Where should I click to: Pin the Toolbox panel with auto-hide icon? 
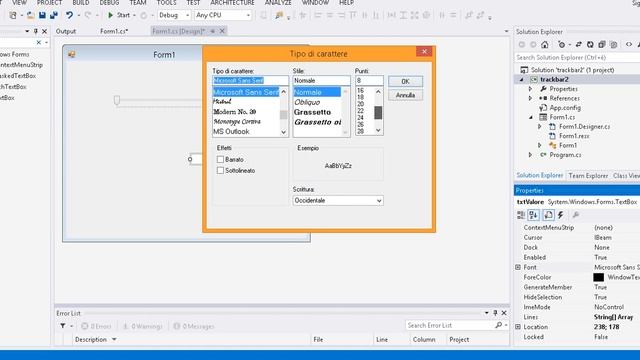[x=36, y=31]
